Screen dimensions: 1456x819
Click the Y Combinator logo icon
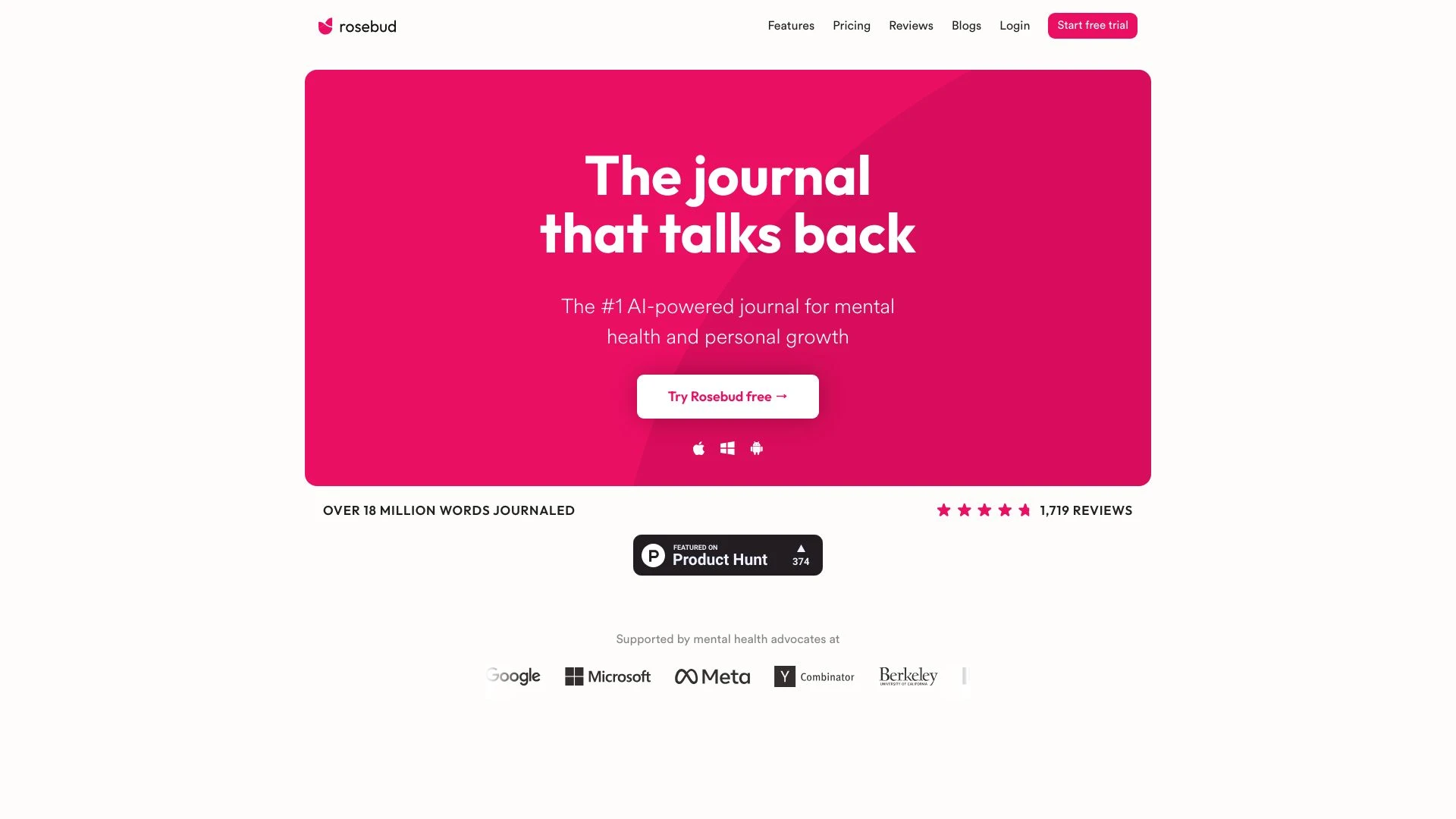784,676
